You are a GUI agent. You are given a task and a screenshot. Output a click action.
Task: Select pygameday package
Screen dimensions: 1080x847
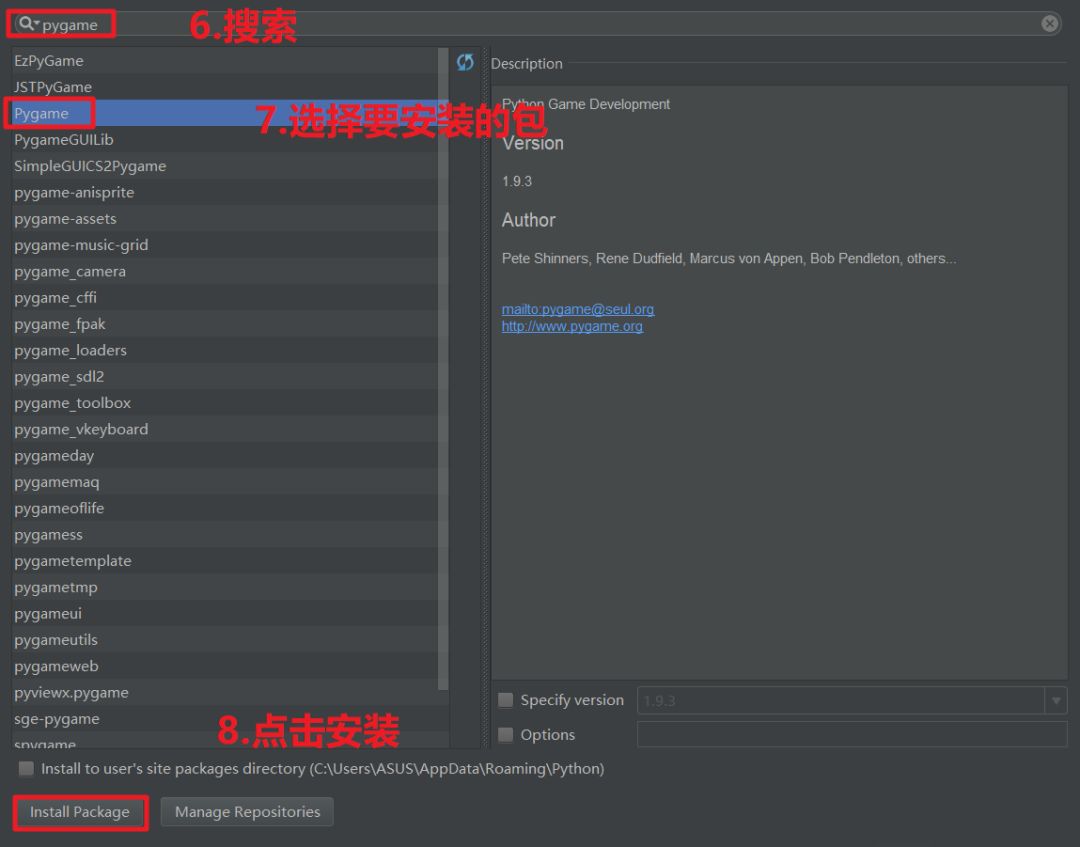click(225, 456)
